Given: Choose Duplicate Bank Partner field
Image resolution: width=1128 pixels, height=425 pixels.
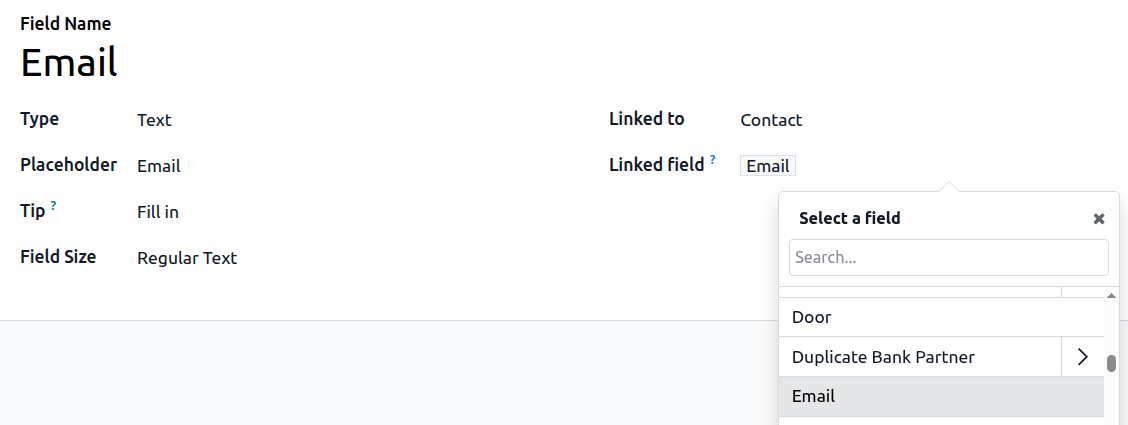Looking at the screenshot, I should coord(882,357).
